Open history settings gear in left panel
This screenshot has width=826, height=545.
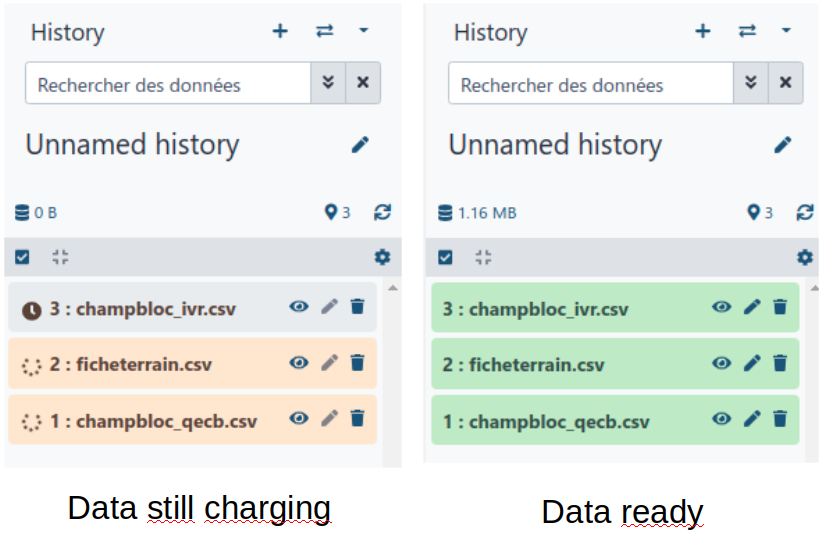[x=382, y=257]
